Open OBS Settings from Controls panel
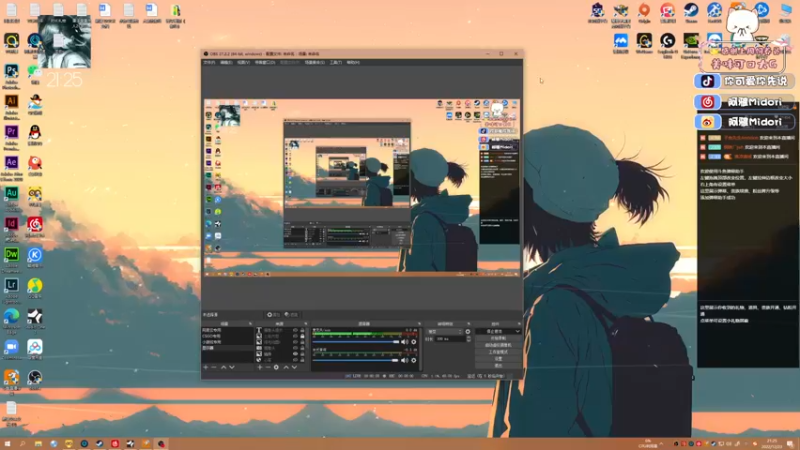Screen dimensions: 800x450 pos(498,359)
